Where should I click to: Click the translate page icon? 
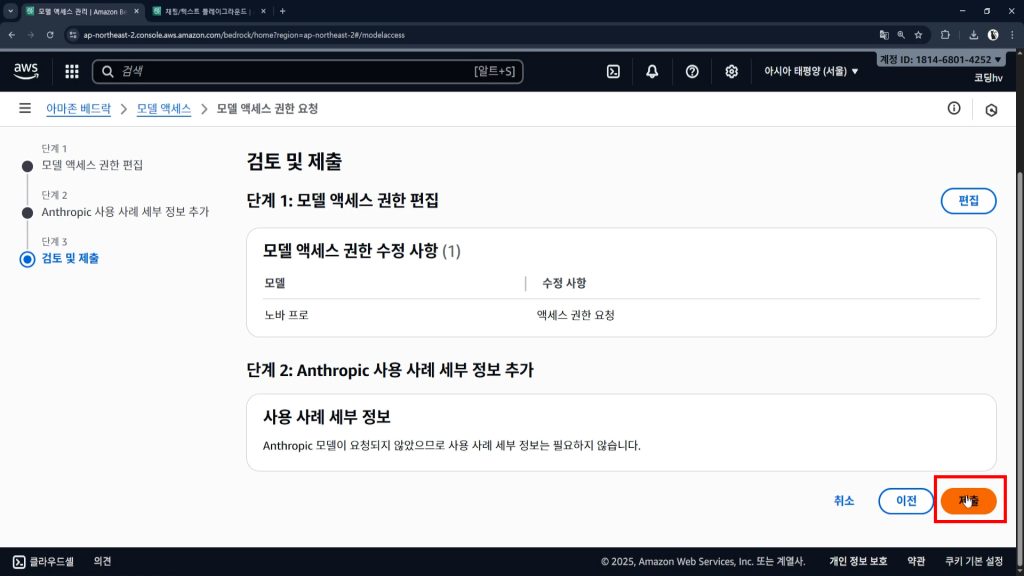tap(884, 35)
